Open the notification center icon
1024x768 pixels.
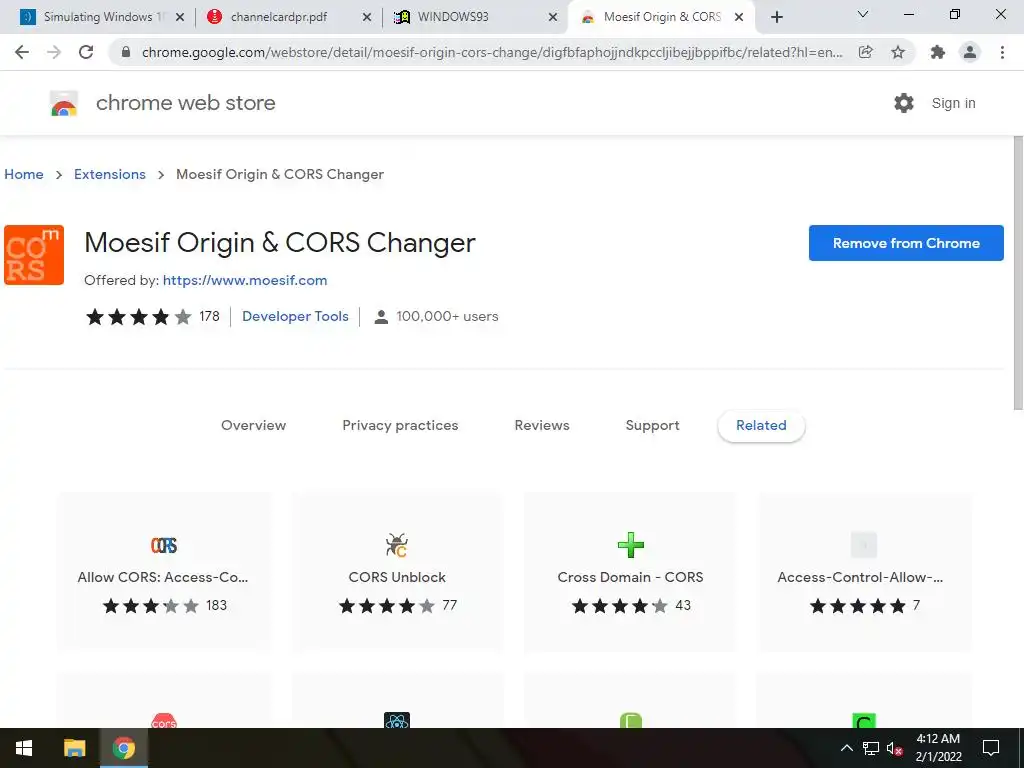coord(991,748)
